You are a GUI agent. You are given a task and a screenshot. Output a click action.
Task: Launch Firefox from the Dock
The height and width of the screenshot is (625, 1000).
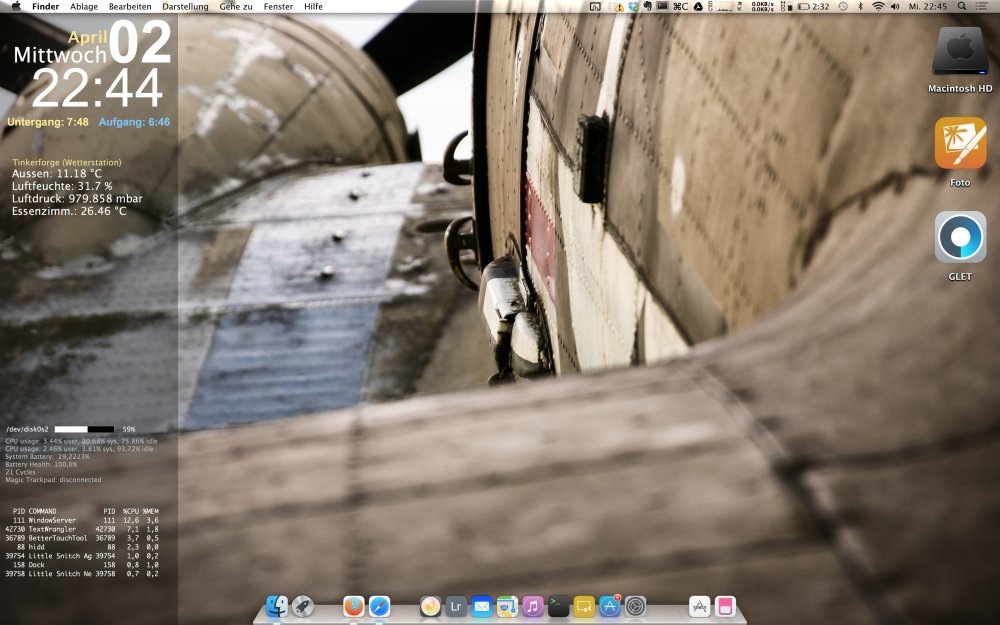point(353,606)
